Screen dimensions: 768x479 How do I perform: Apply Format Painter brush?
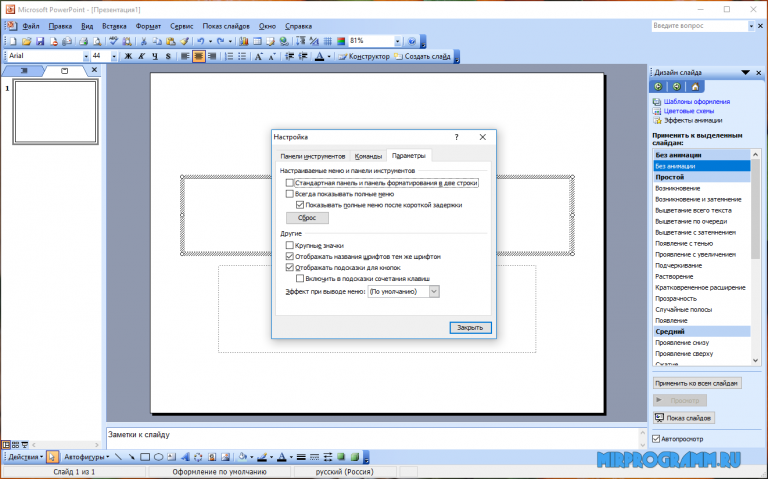(185, 42)
